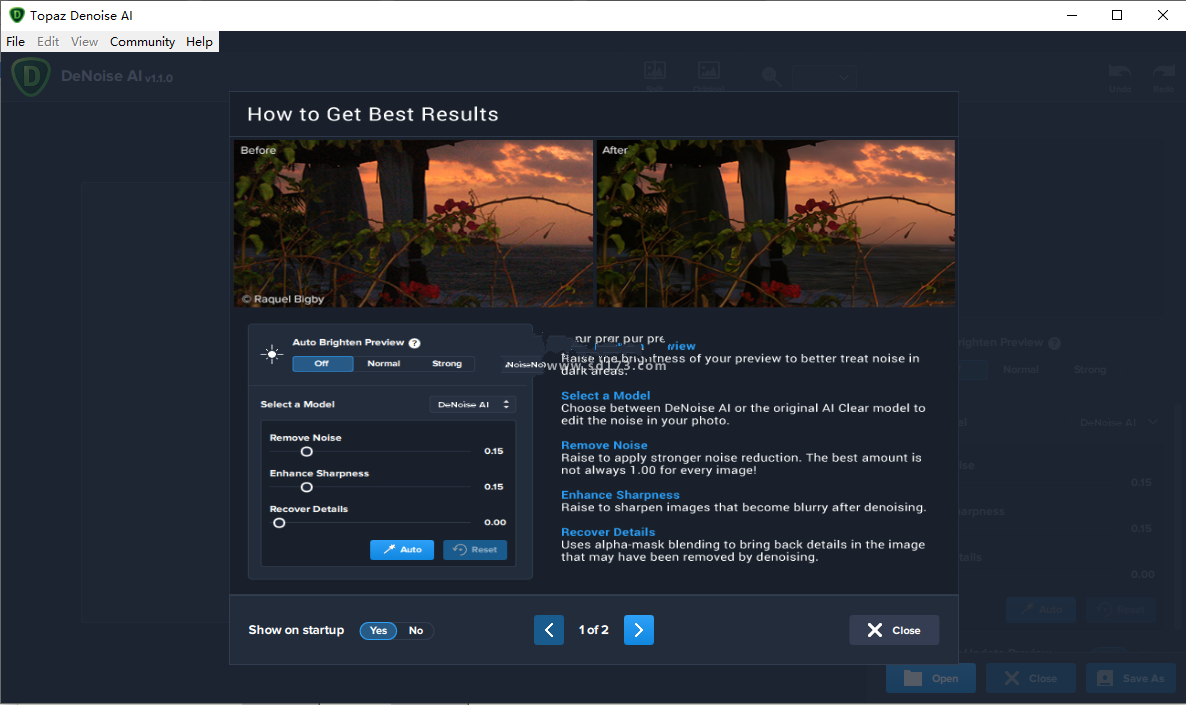Set Auto Brighten Preview to Normal in tutorial
Image resolution: width=1186 pixels, height=705 pixels.
[x=383, y=364]
